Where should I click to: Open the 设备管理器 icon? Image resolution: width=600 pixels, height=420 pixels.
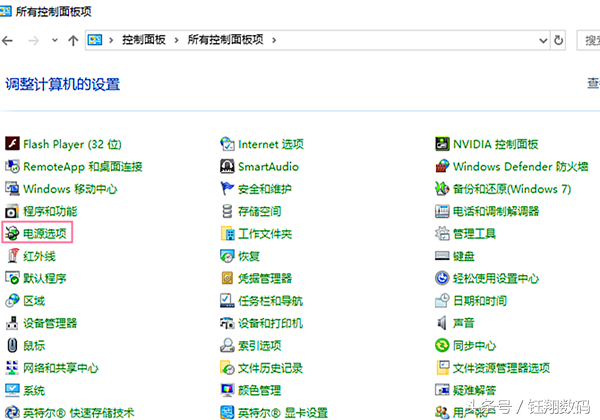pos(12,323)
